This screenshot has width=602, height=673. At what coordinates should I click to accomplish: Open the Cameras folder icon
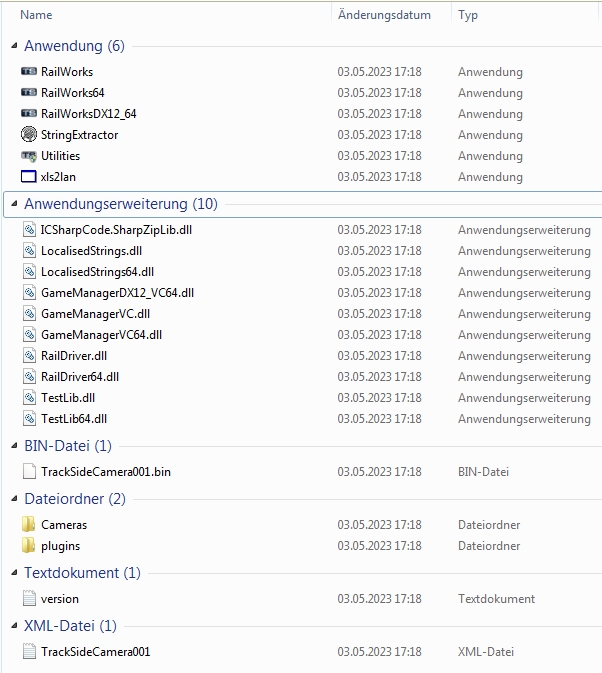29,525
